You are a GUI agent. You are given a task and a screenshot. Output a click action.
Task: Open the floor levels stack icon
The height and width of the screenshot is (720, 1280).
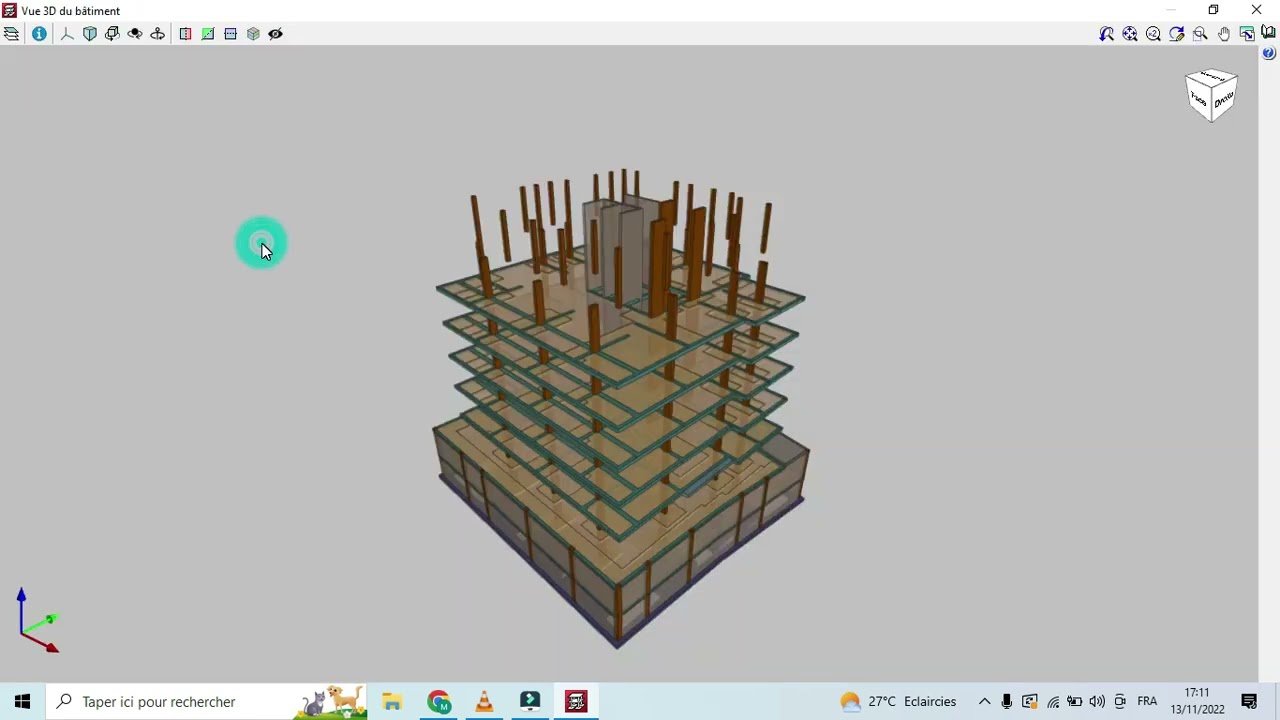[11, 34]
